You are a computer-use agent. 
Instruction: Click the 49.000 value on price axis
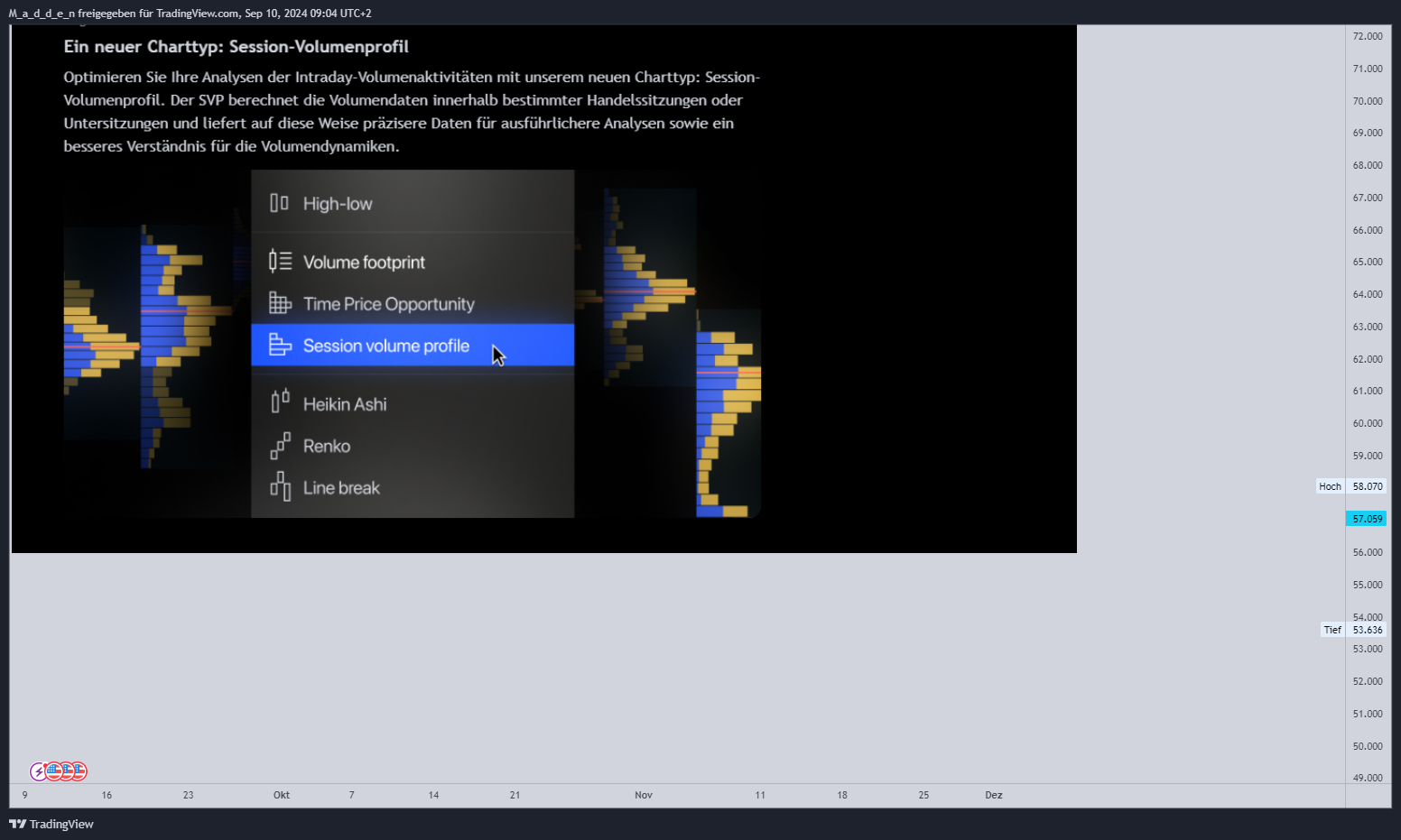pos(1368,778)
